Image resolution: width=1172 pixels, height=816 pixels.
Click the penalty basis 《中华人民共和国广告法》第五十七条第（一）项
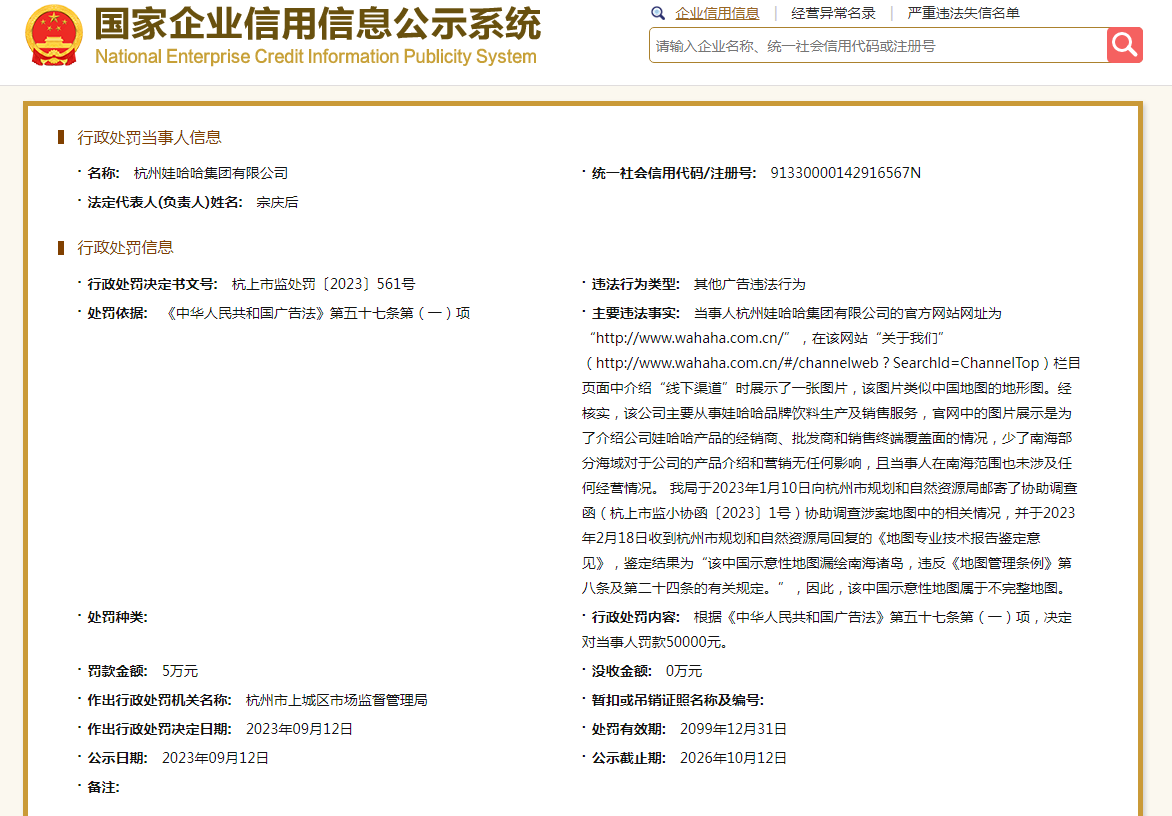316,313
